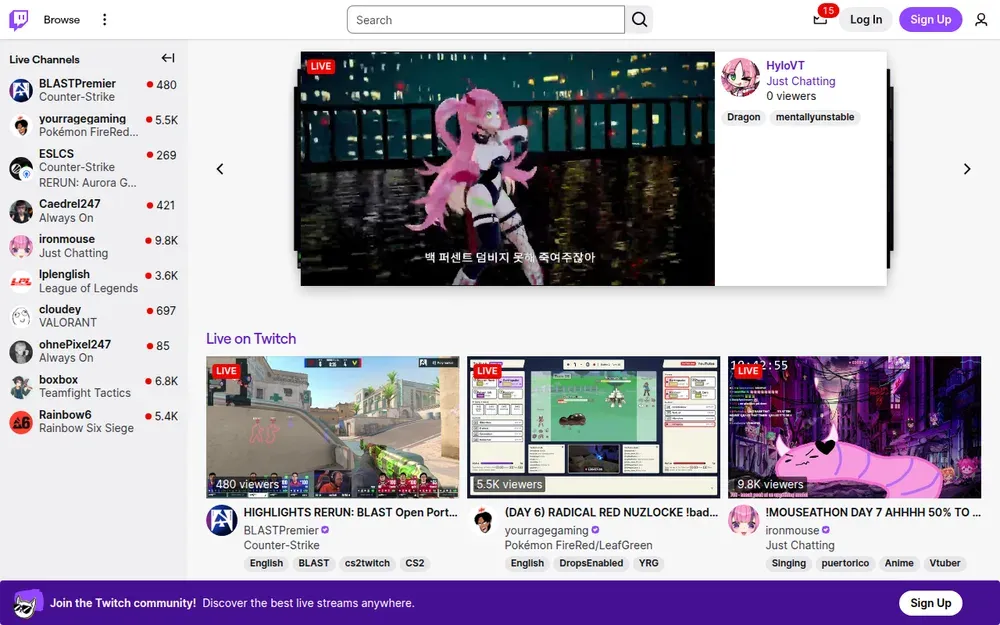
Task: Click yourragegaming avatar beside the NUZLOCKE title
Action: [483, 520]
